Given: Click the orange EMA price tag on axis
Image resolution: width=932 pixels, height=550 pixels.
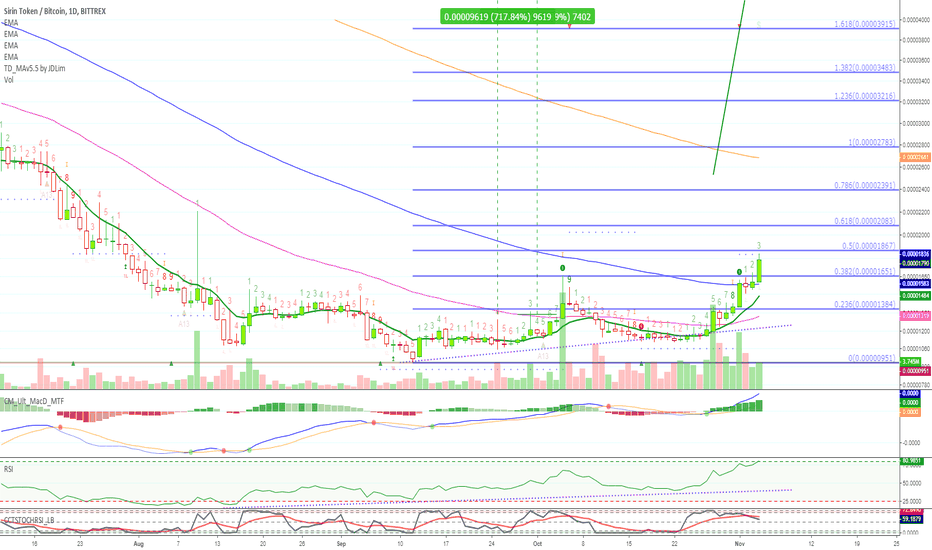Looking at the screenshot, I should coord(915,157).
